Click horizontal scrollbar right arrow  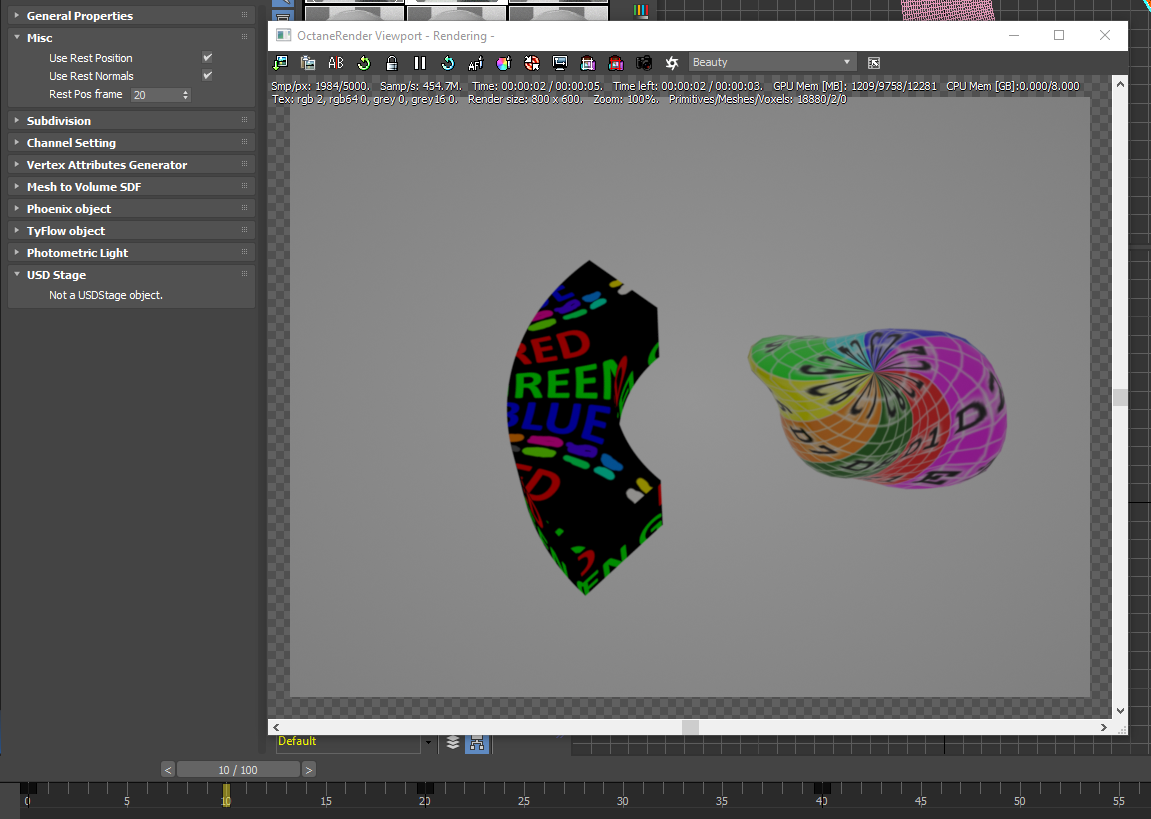tap(1103, 727)
